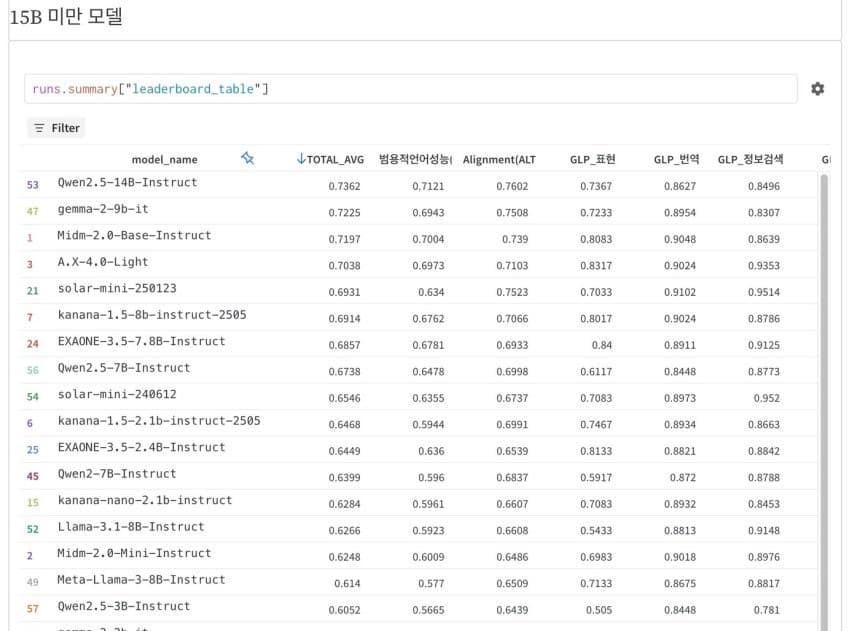
Task: Click TOTAL_AVG value 0.7362
Action: (344, 186)
